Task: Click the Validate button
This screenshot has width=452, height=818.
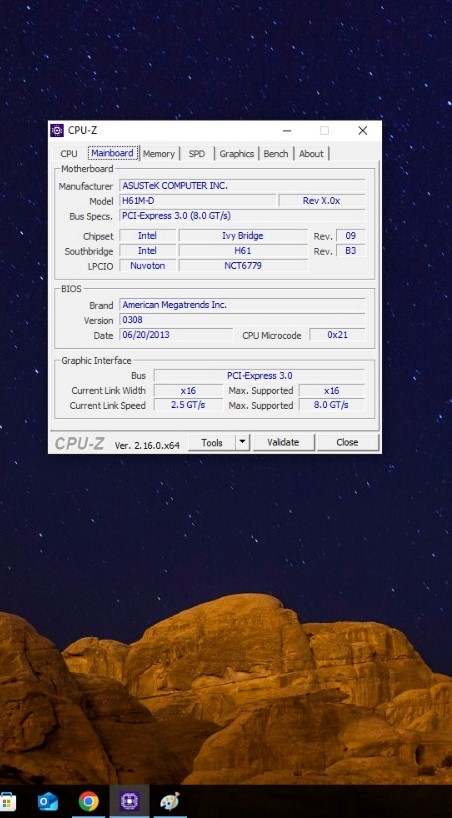Action: pyautogui.click(x=283, y=442)
